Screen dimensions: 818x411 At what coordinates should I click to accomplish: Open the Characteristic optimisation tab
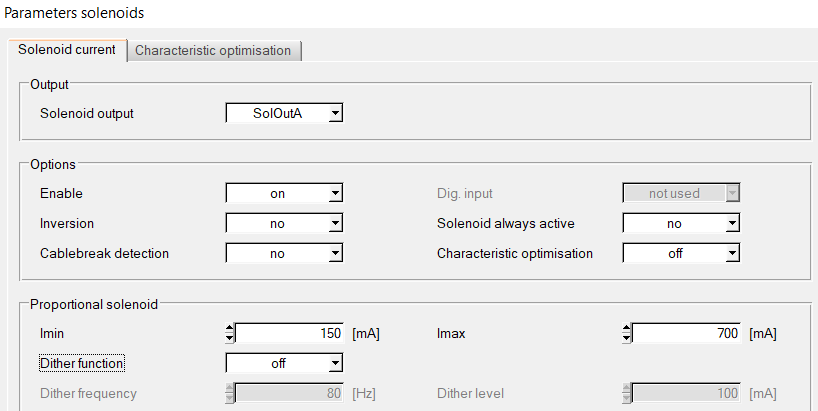point(213,51)
